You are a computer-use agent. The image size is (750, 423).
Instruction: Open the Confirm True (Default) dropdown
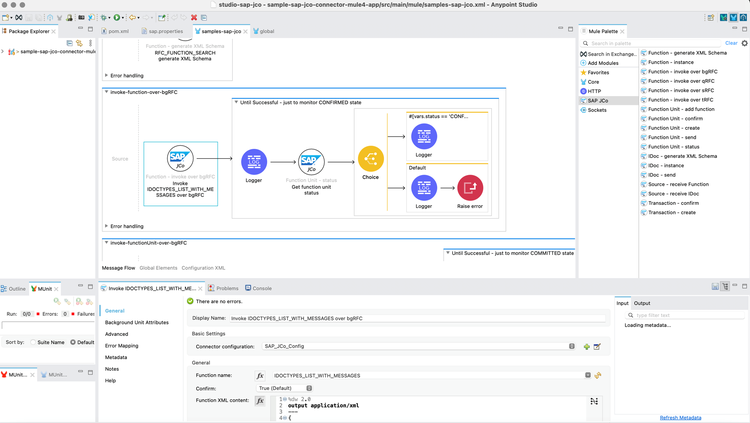pos(285,388)
